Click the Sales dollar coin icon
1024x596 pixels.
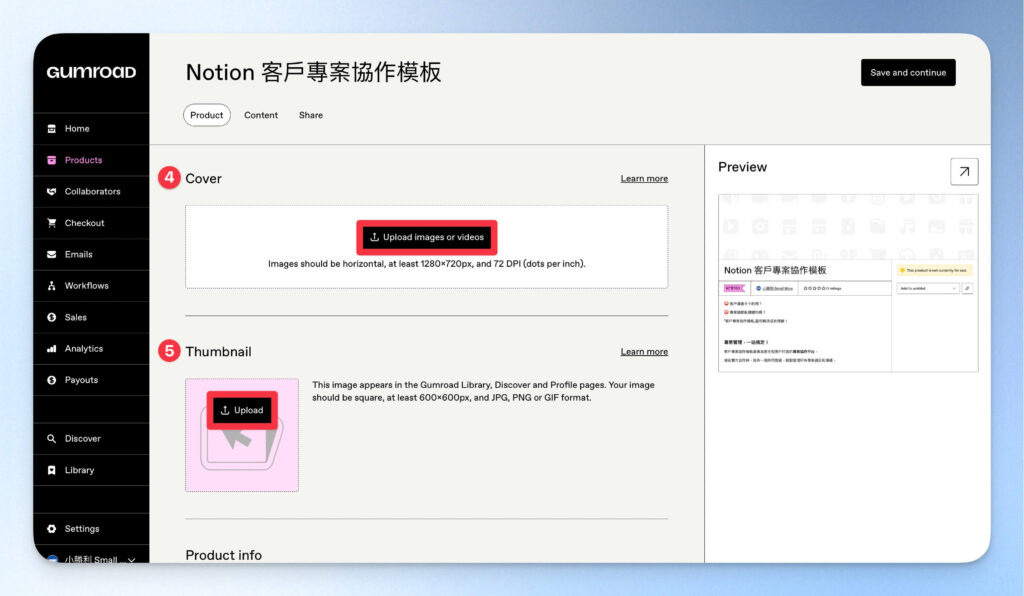[x=52, y=317]
